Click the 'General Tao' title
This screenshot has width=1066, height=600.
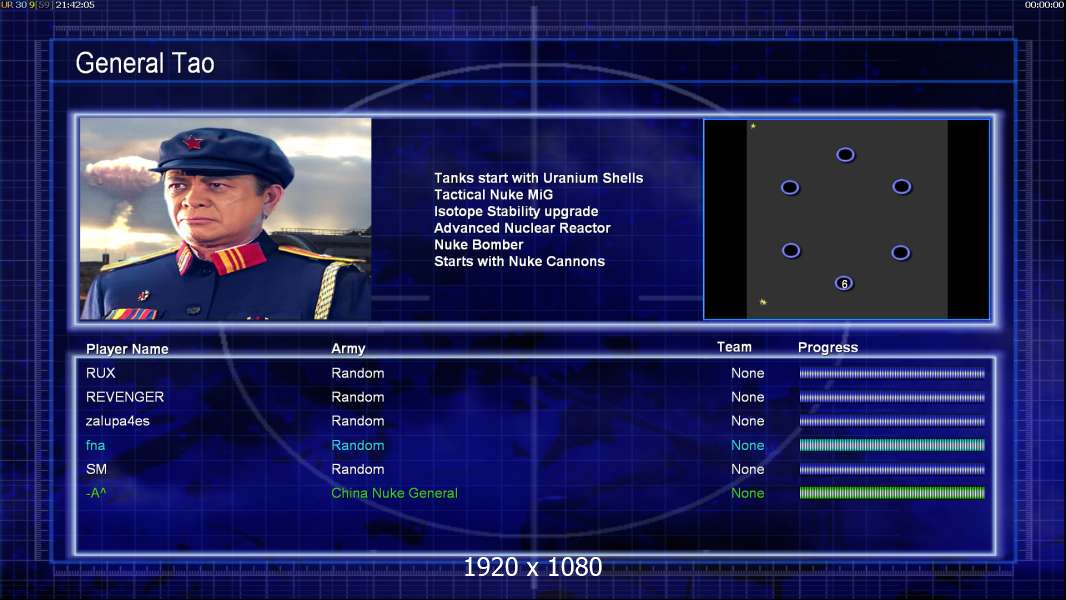click(x=145, y=63)
